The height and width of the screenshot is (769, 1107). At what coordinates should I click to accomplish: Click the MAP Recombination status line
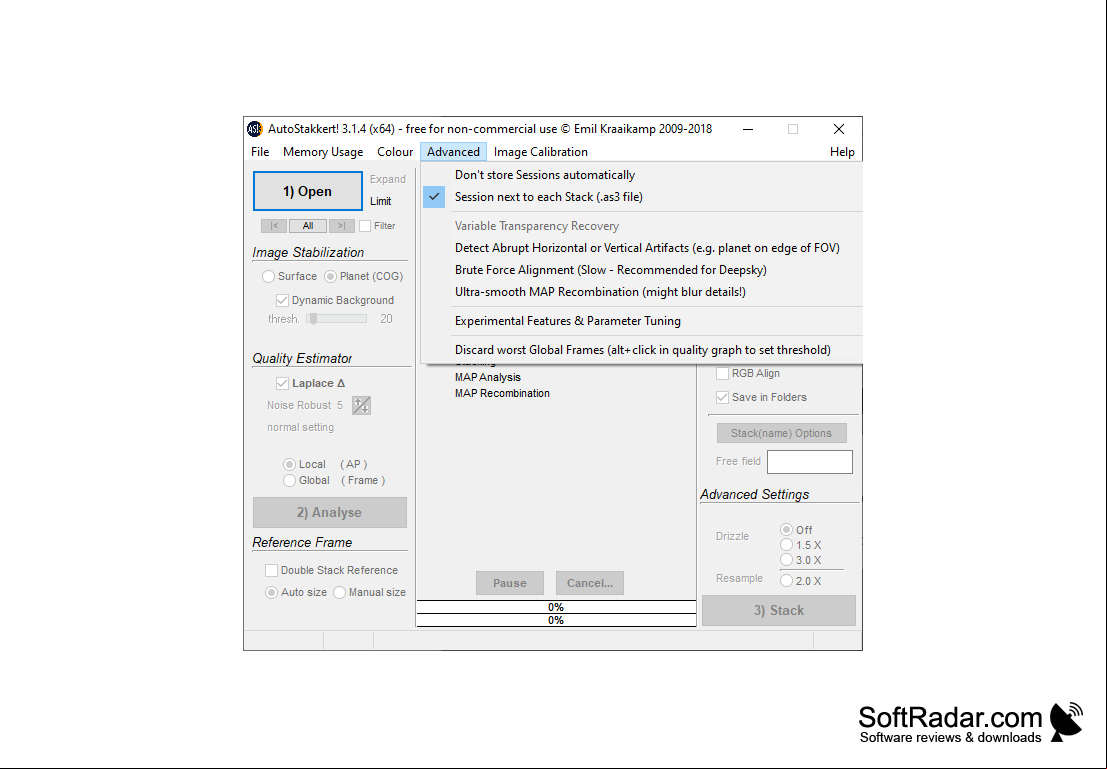coord(502,393)
